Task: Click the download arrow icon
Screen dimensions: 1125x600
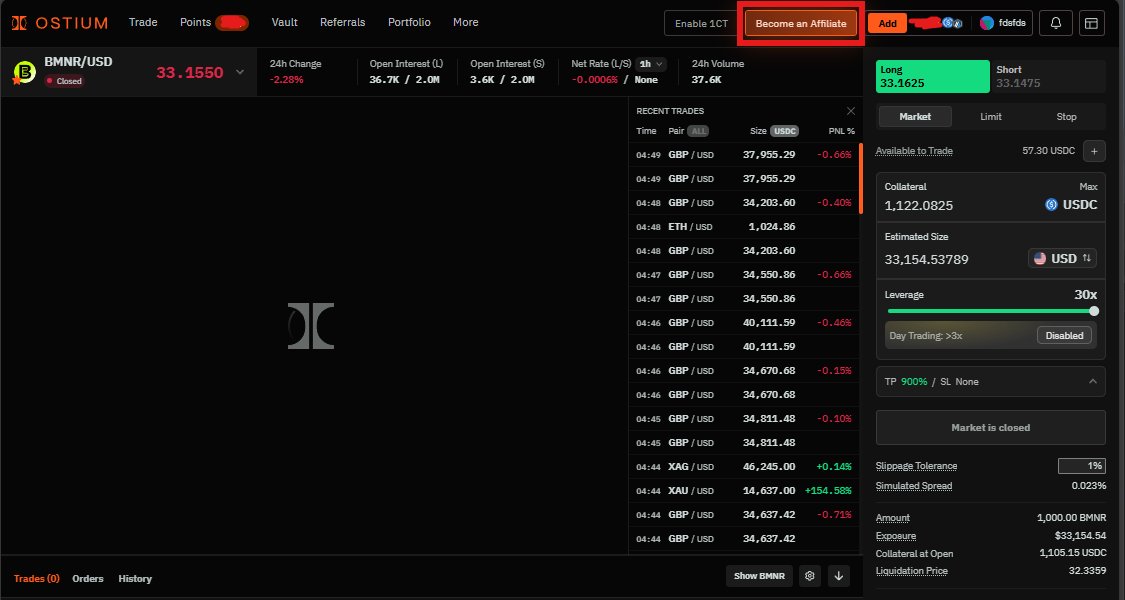Action: point(838,576)
